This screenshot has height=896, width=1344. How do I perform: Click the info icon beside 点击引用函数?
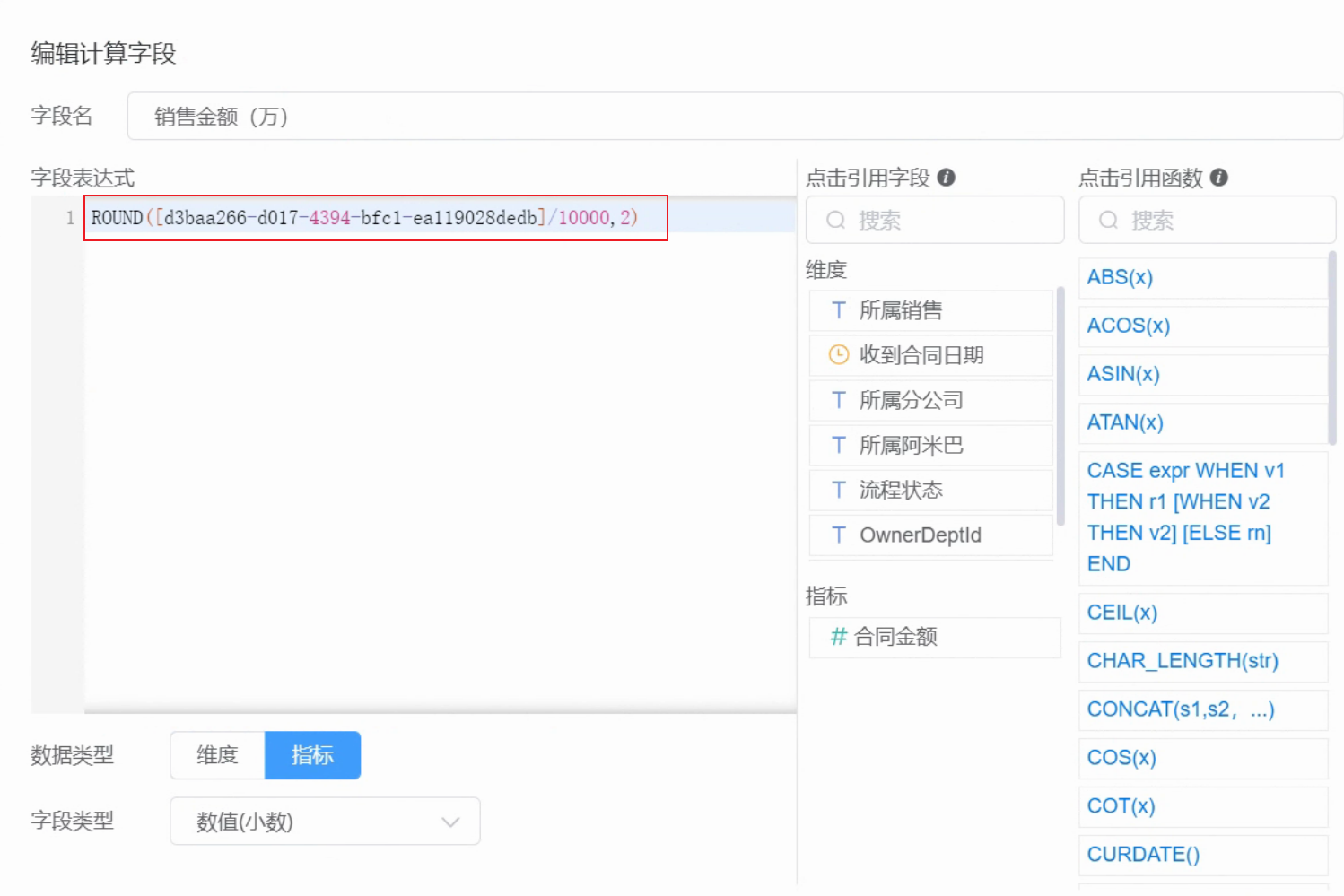tap(1218, 178)
